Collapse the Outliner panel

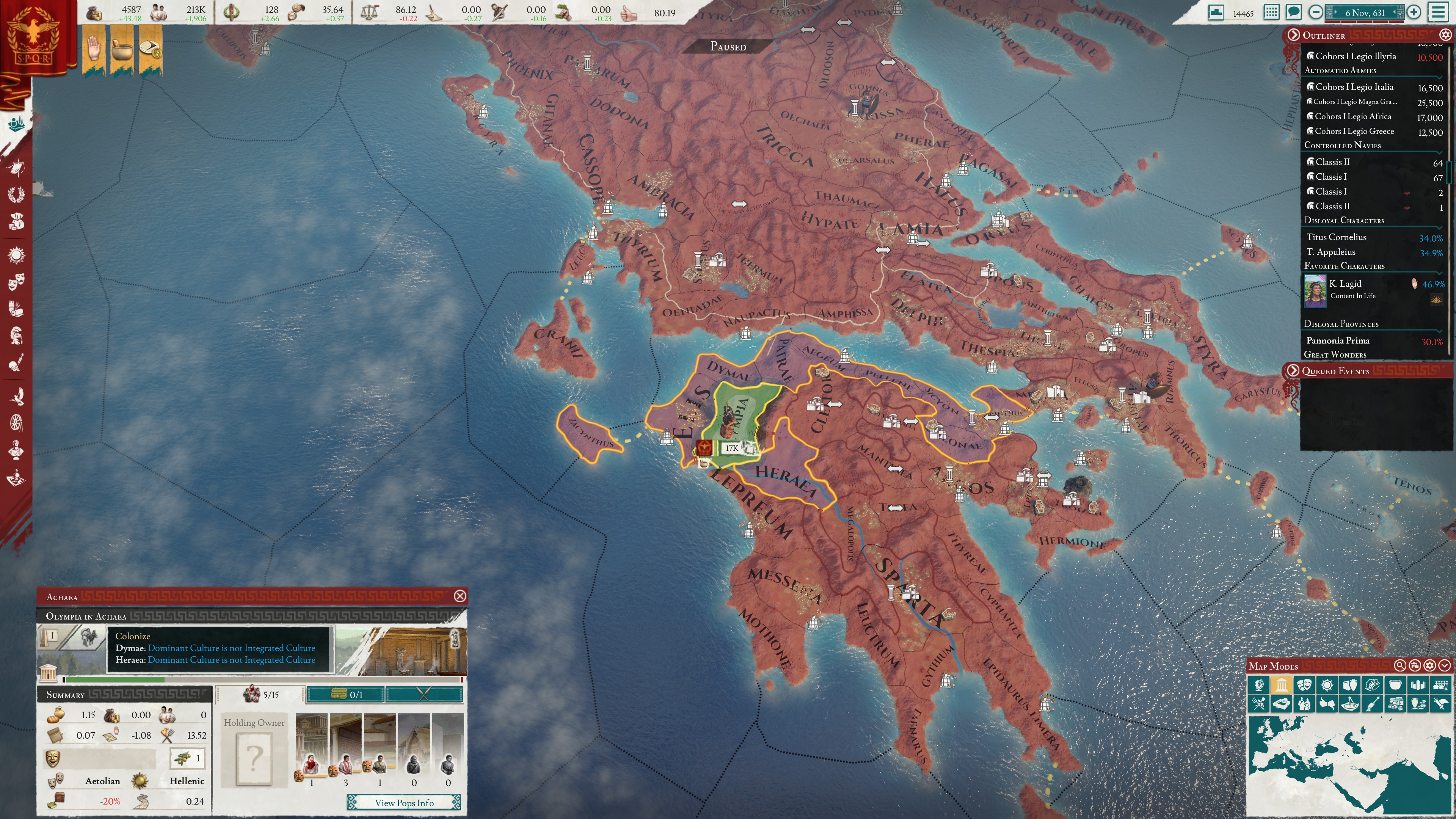(x=1293, y=35)
